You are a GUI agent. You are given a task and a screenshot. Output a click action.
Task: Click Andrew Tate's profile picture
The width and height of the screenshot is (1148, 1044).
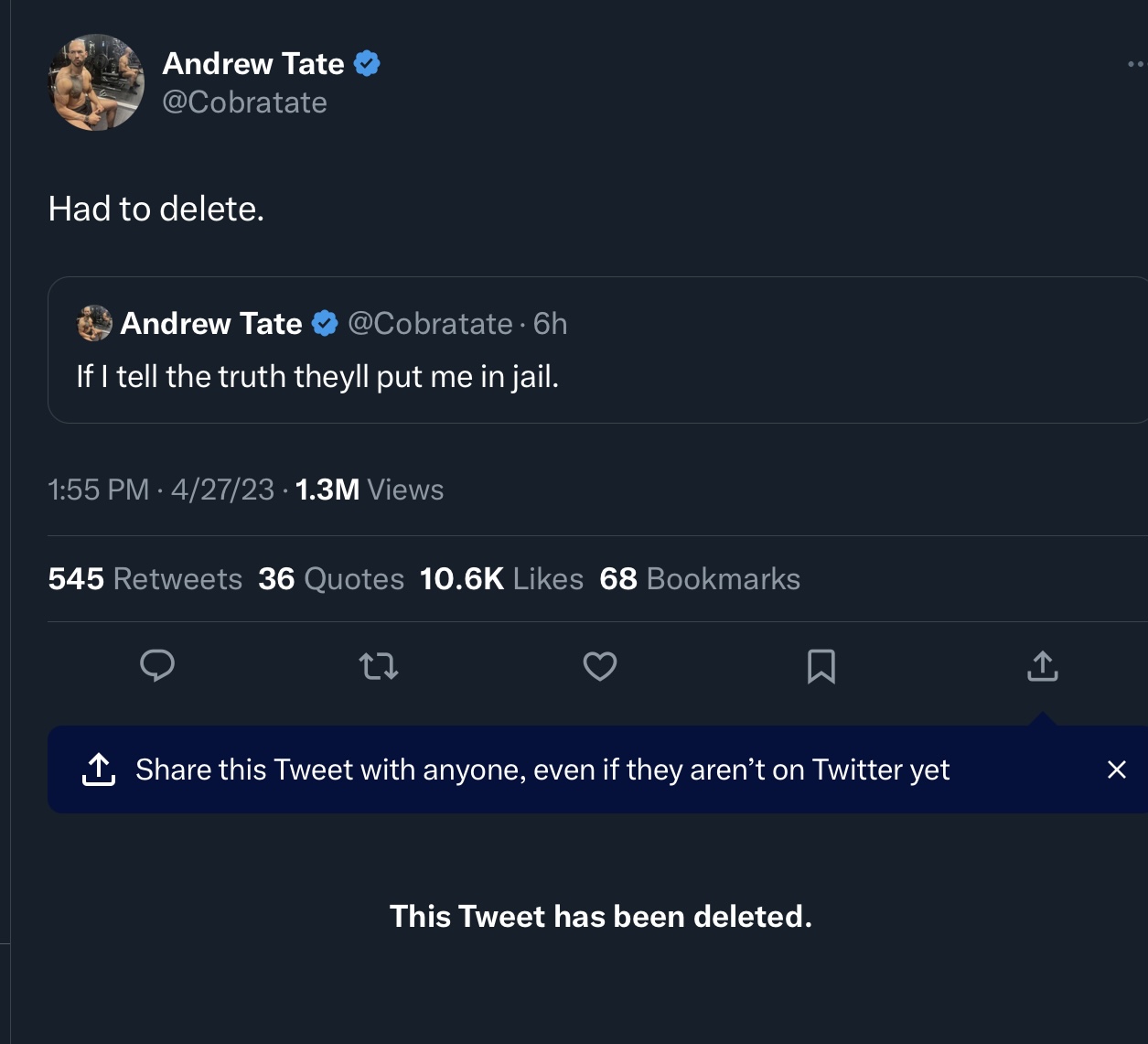[x=95, y=82]
